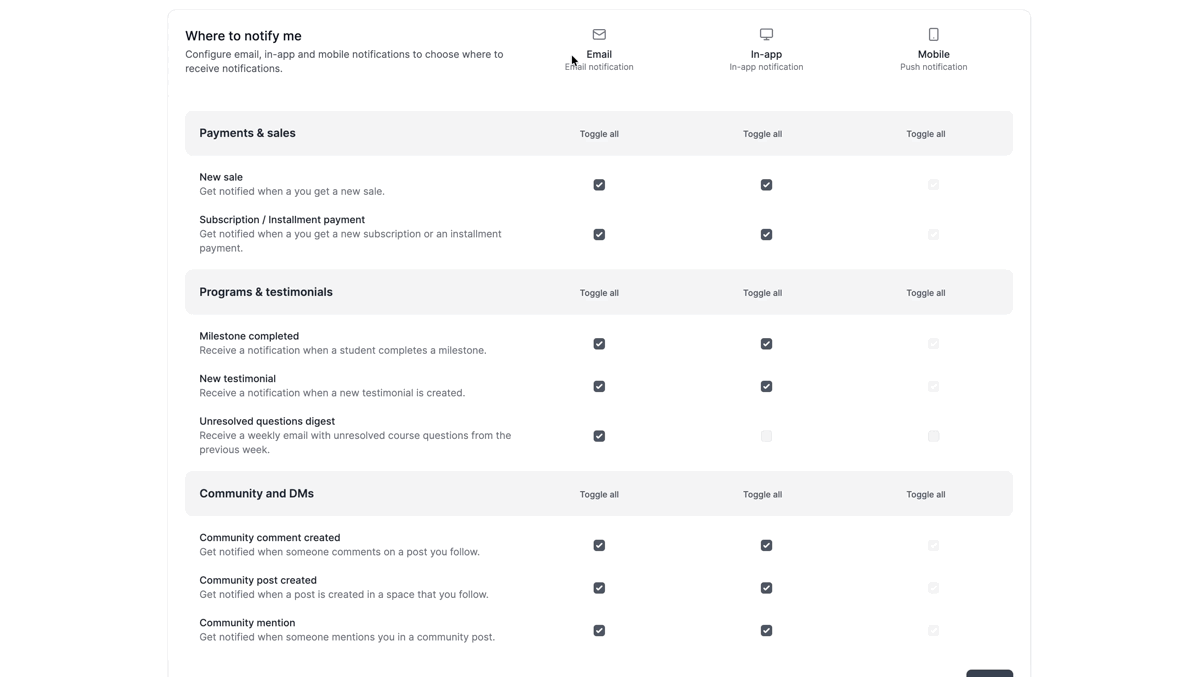Screen dimensions: 1200x677
Task: Click the In-app monitor icon
Action: (766, 34)
